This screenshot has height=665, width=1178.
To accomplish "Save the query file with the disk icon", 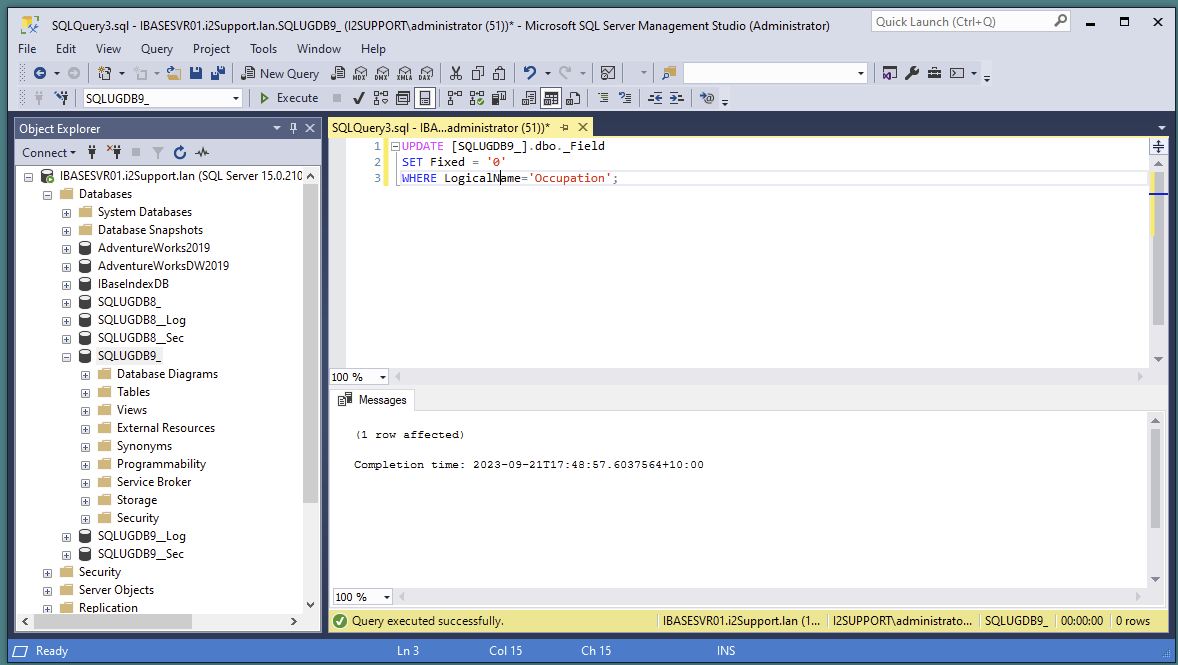I will tap(196, 72).
